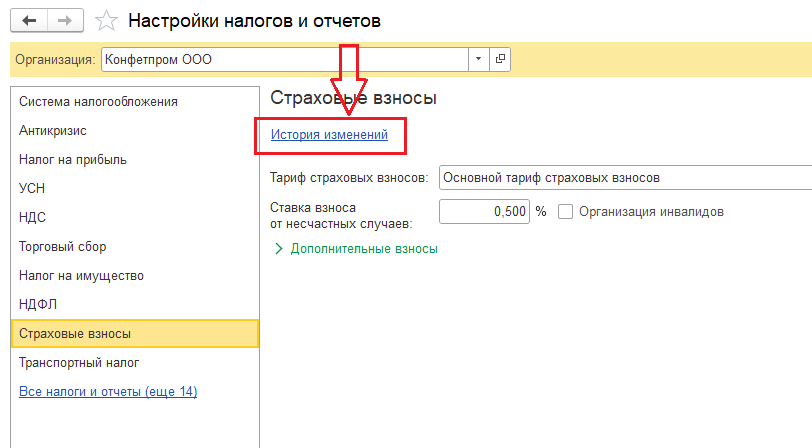This screenshot has width=812, height=448.
Task: Open Налог на прибыль section
Action: [135, 160]
